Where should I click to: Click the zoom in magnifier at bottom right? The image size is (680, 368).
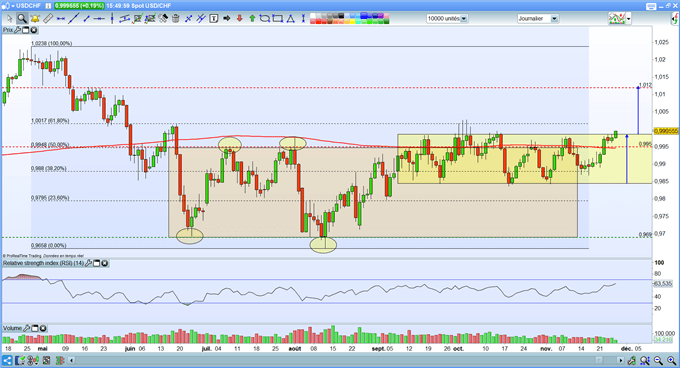[x=671, y=360]
